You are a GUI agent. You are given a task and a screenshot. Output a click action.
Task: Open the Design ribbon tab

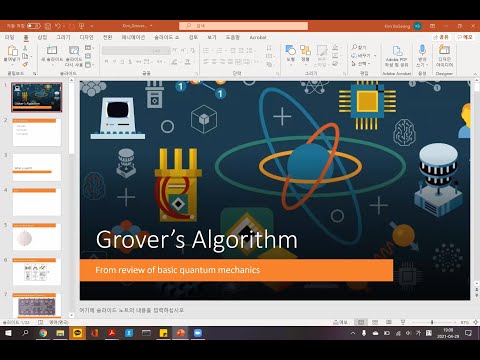click(x=86, y=37)
